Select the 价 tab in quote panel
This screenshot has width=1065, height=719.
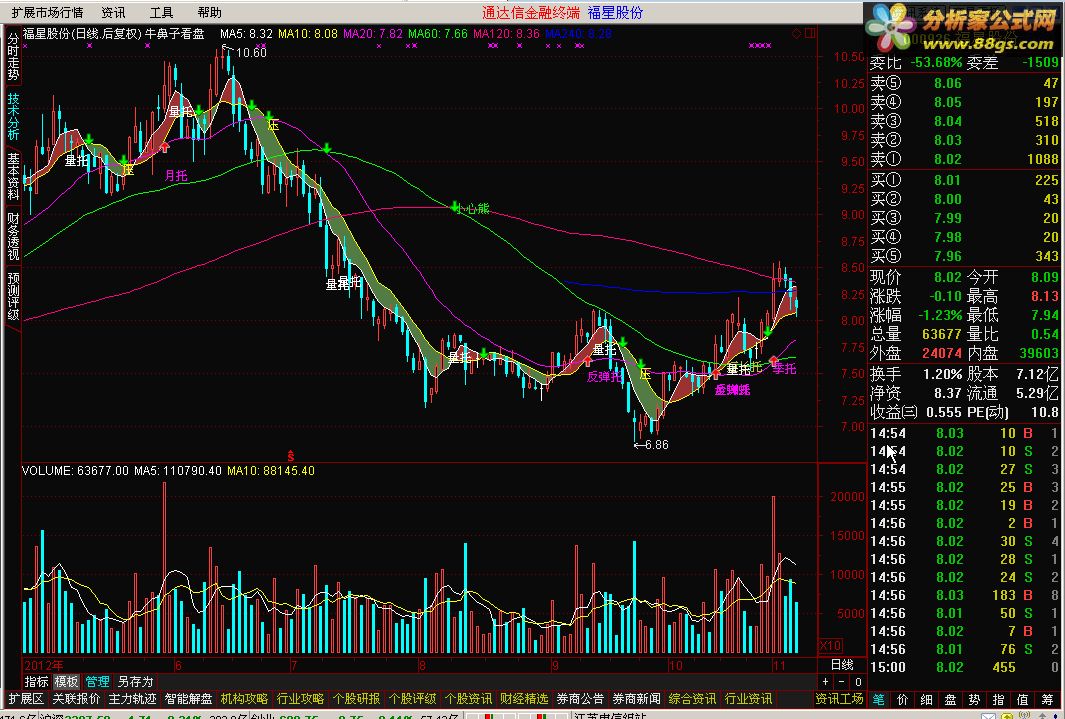pos(903,699)
